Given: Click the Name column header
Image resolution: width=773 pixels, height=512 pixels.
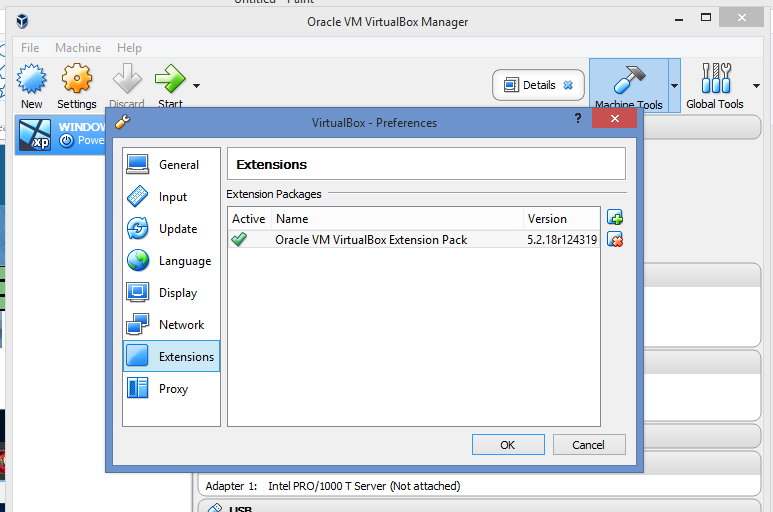Looking at the screenshot, I should click(397, 219).
